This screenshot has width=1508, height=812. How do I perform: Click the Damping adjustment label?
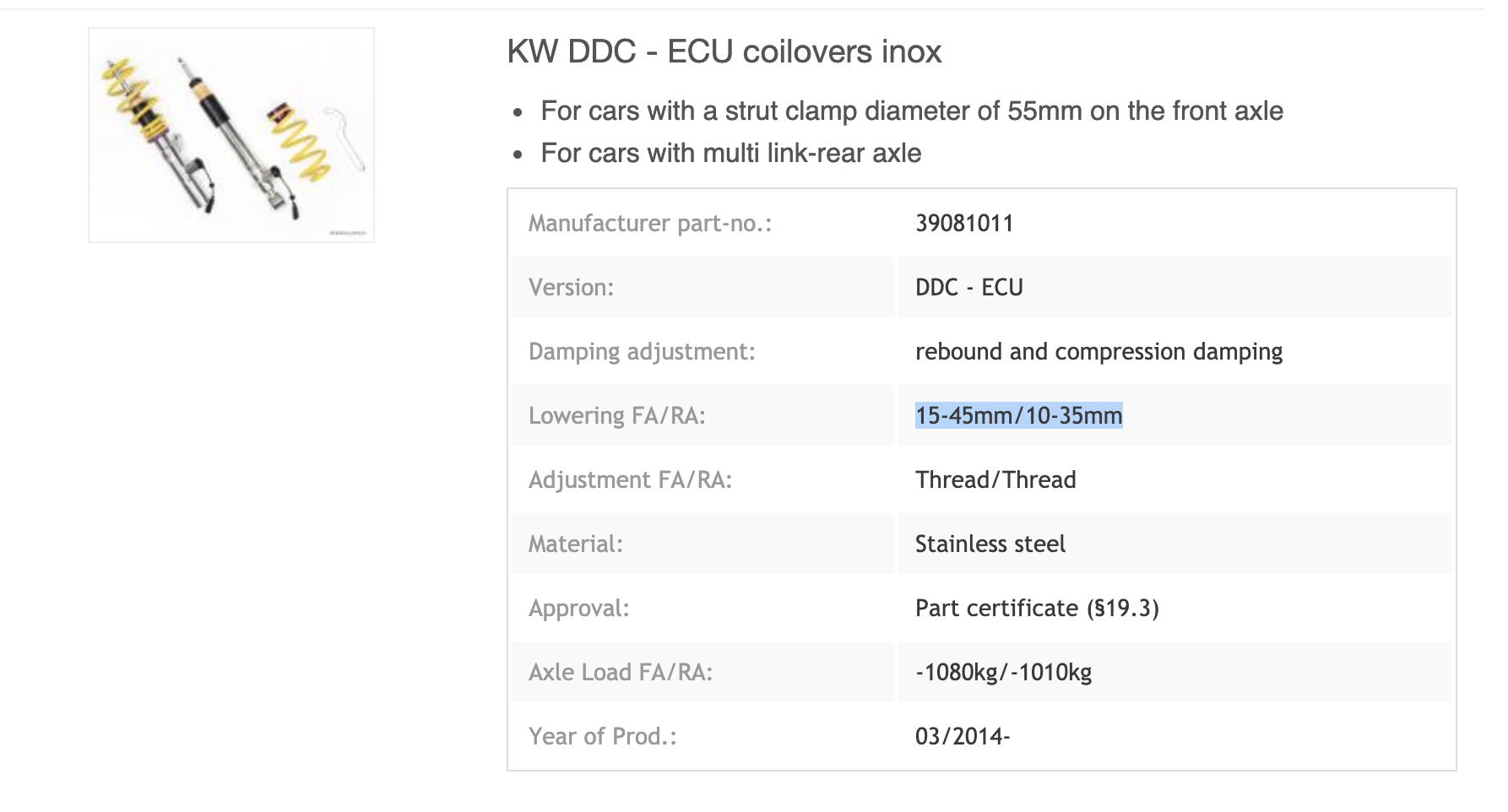(x=642, y=352)
